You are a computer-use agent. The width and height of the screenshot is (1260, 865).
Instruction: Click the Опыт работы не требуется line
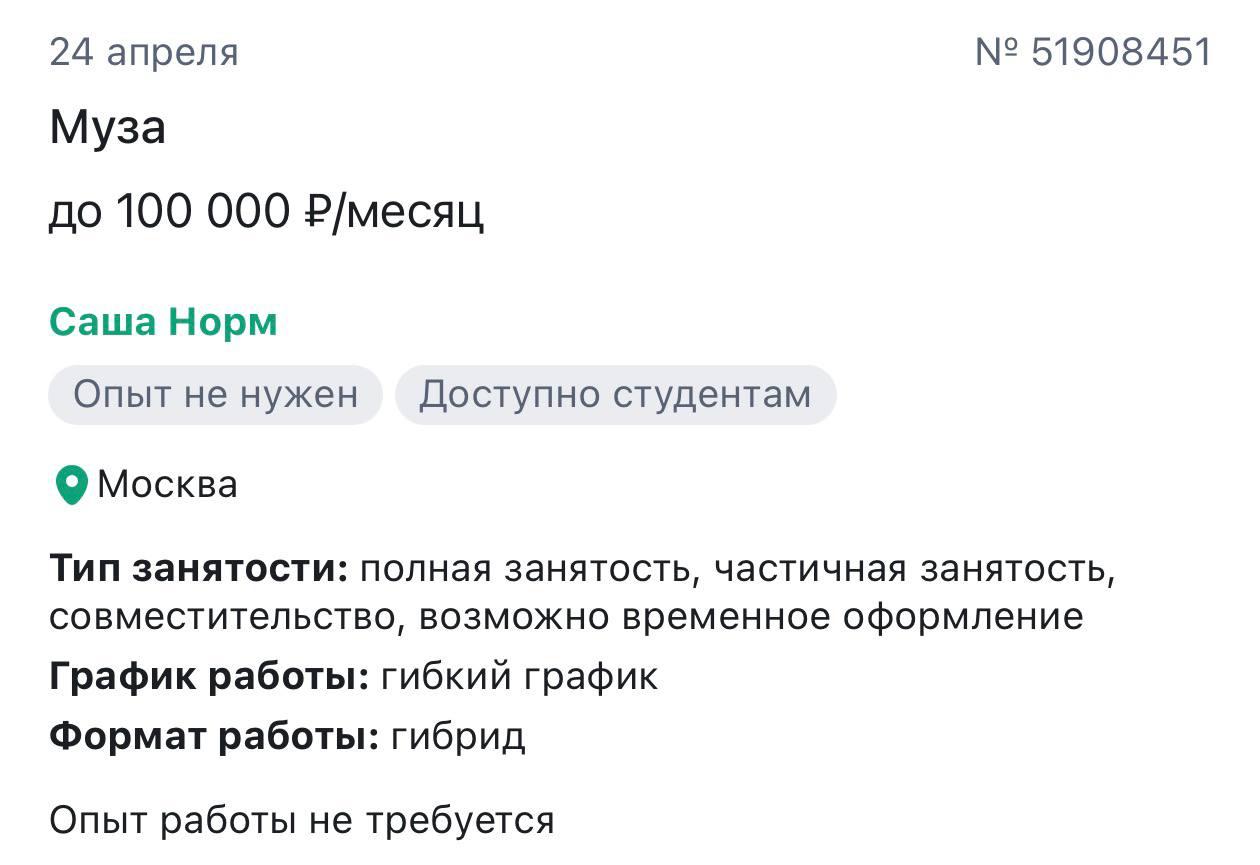[302, 821]
